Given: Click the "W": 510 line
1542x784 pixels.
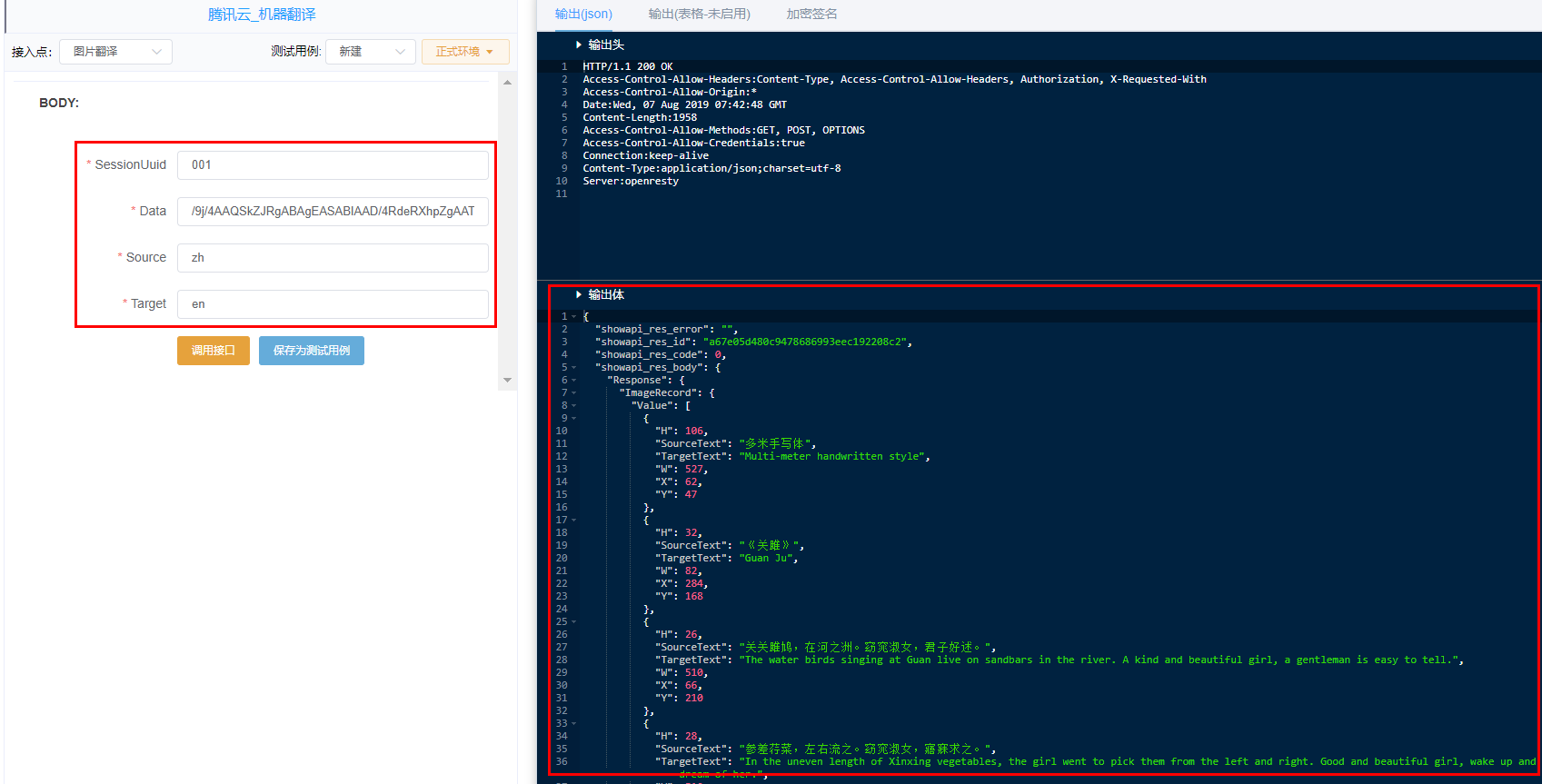Looking at the screenshot, I should (x=681, y=673).
